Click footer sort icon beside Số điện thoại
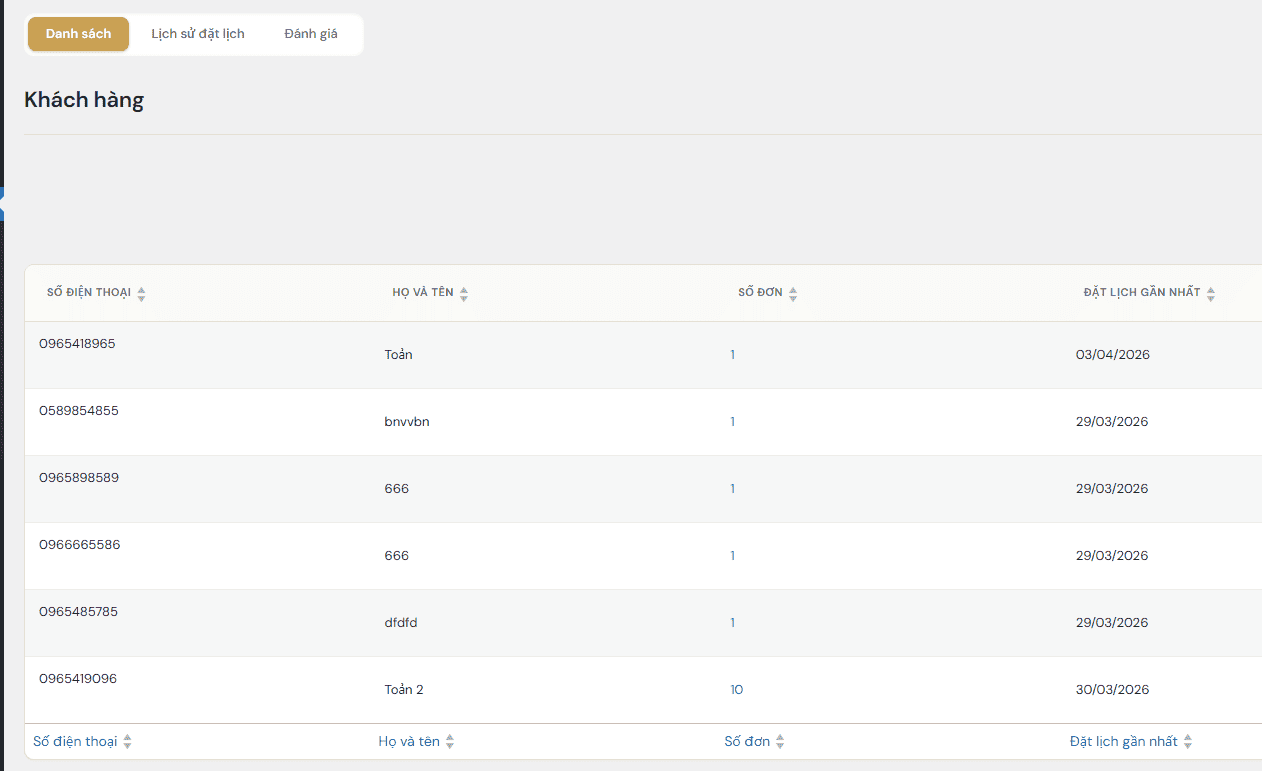 [127, 742]
